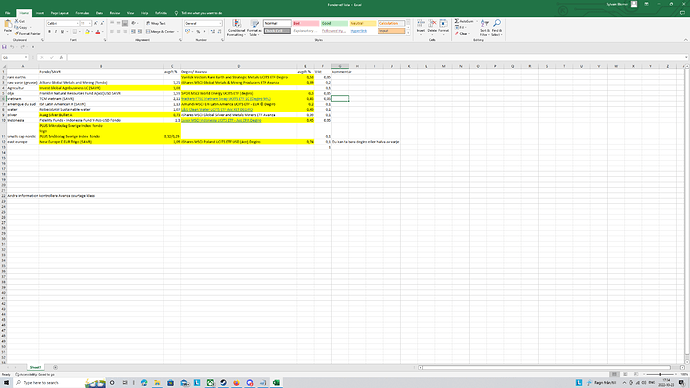The image size is (690, 388).
Task: Open the Name Box dropdown
Action: (26, 58)
